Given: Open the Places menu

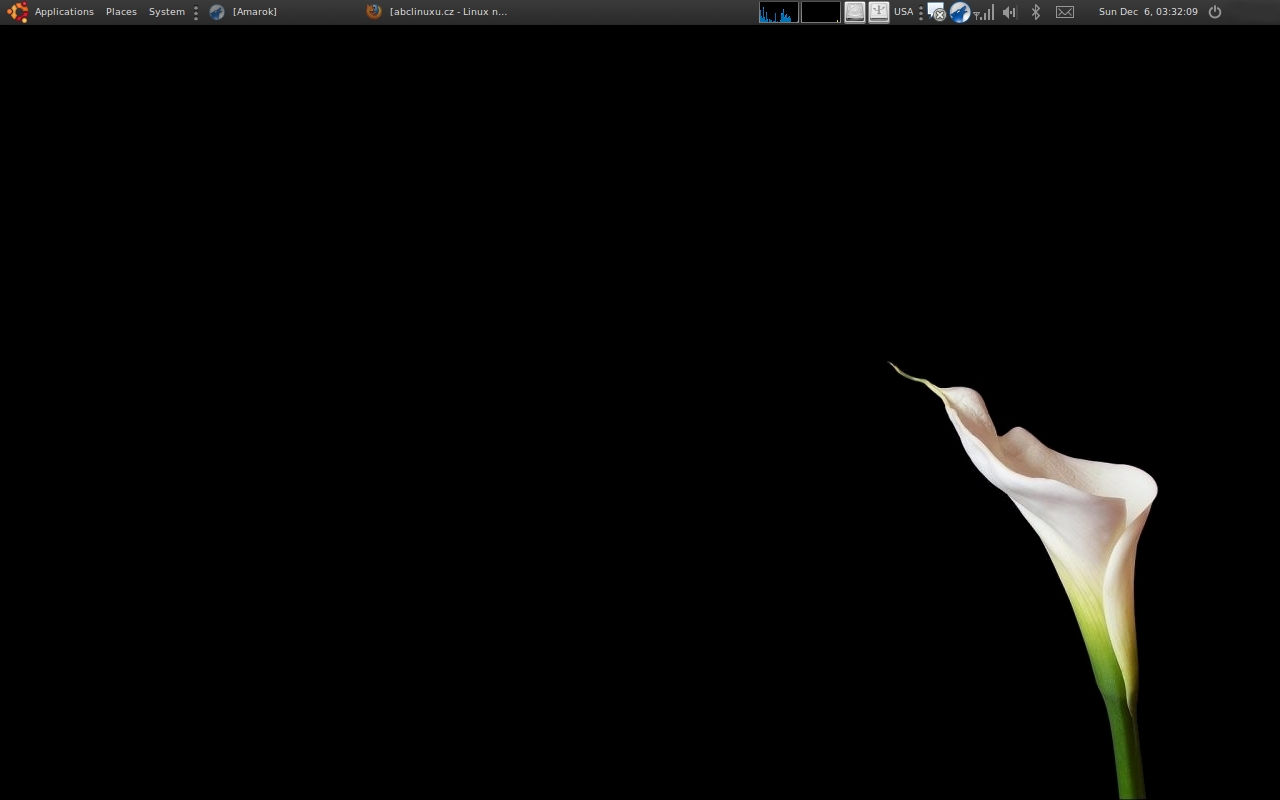Looking at the screenshot, I should (x=121, y=12).
